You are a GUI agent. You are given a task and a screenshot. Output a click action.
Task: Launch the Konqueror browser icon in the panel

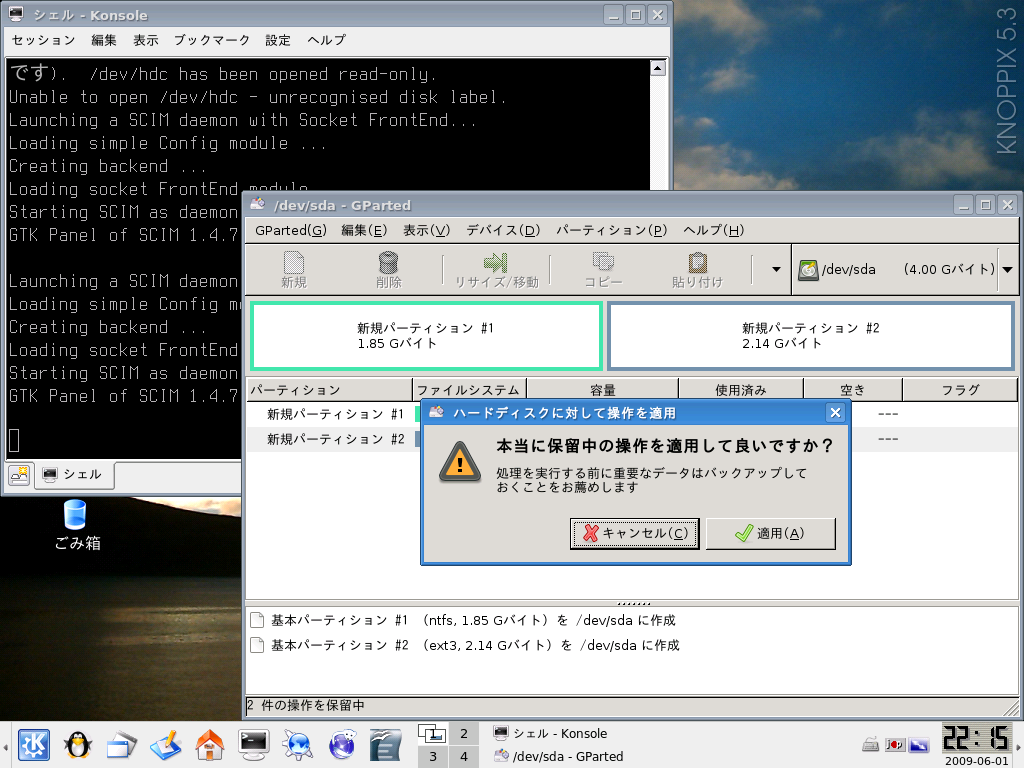tap(298, 744)
